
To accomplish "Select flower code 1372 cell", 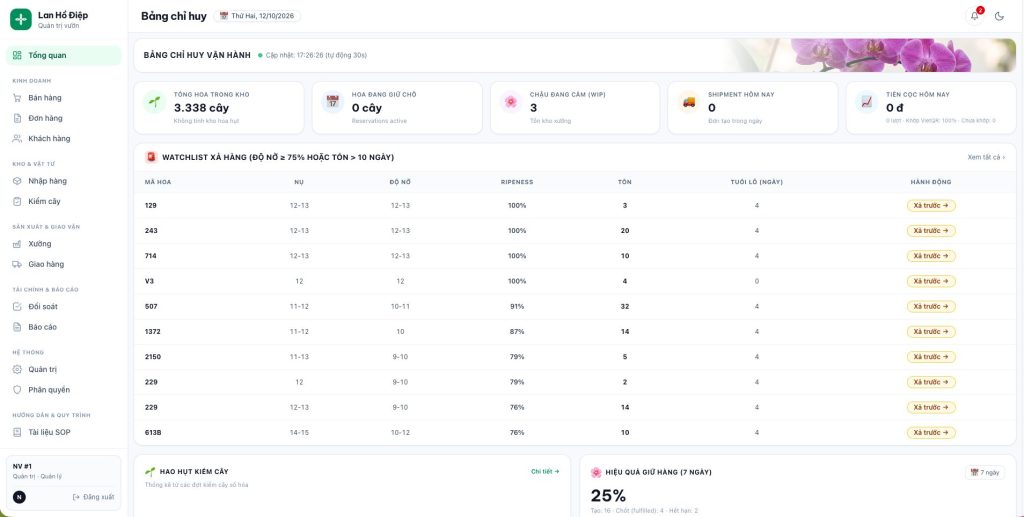I will (x=152, y=332).
